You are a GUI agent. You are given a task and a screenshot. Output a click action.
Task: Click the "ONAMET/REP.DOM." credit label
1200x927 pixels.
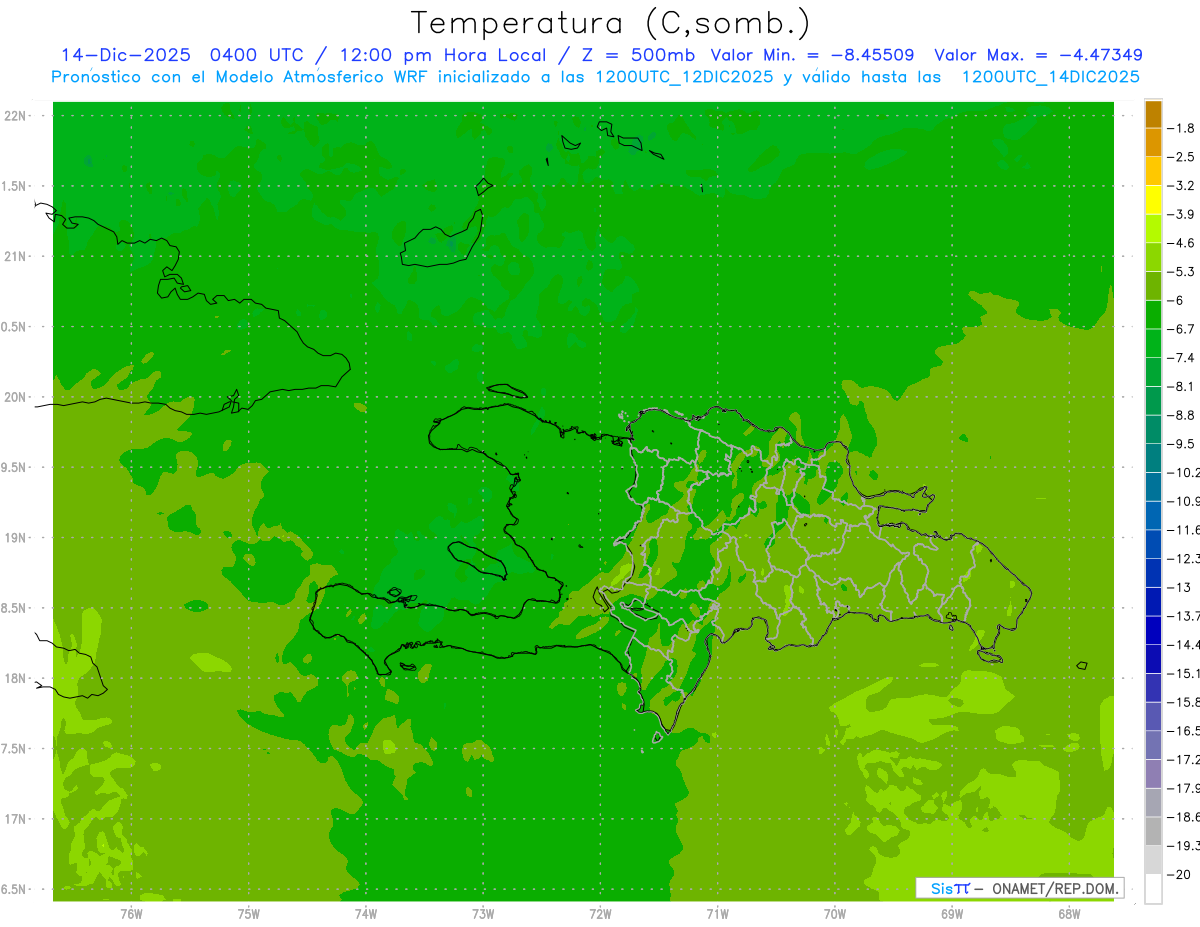pyautogui.click(x=1053, y=888)
